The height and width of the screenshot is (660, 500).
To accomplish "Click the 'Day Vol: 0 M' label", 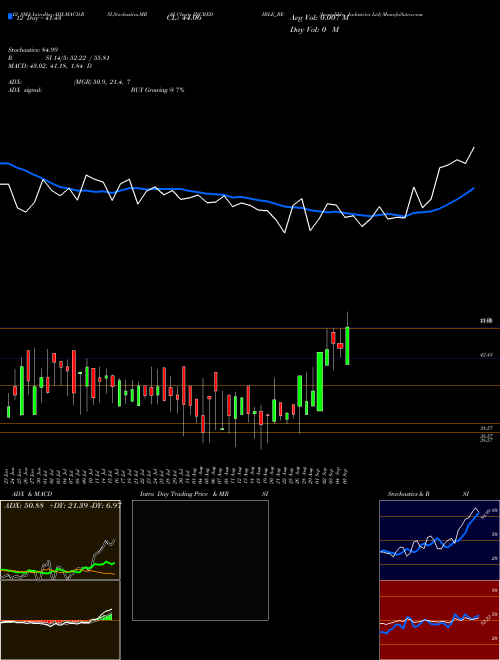I will click(x=314, y=30).
